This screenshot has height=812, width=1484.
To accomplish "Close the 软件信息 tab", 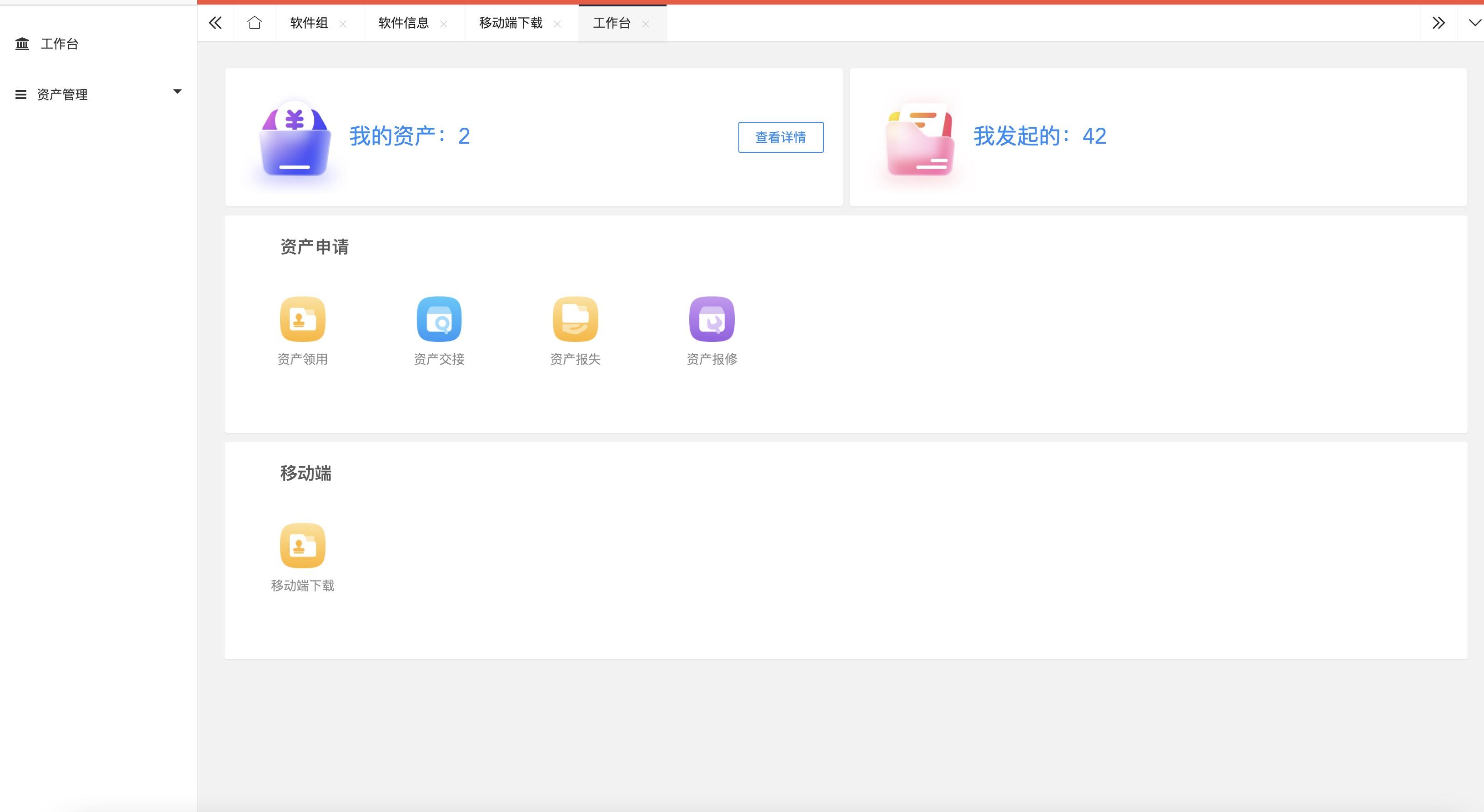I will pyautogui.click(x=444, y=24).
